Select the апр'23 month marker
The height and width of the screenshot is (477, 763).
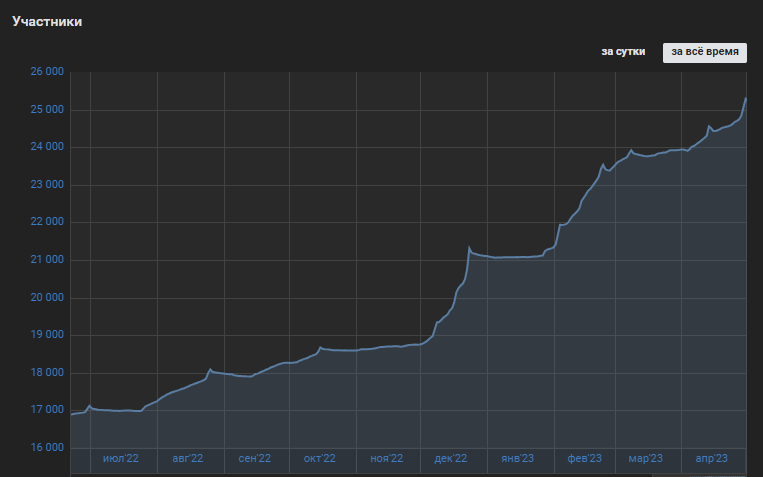[x=711, y=459]
